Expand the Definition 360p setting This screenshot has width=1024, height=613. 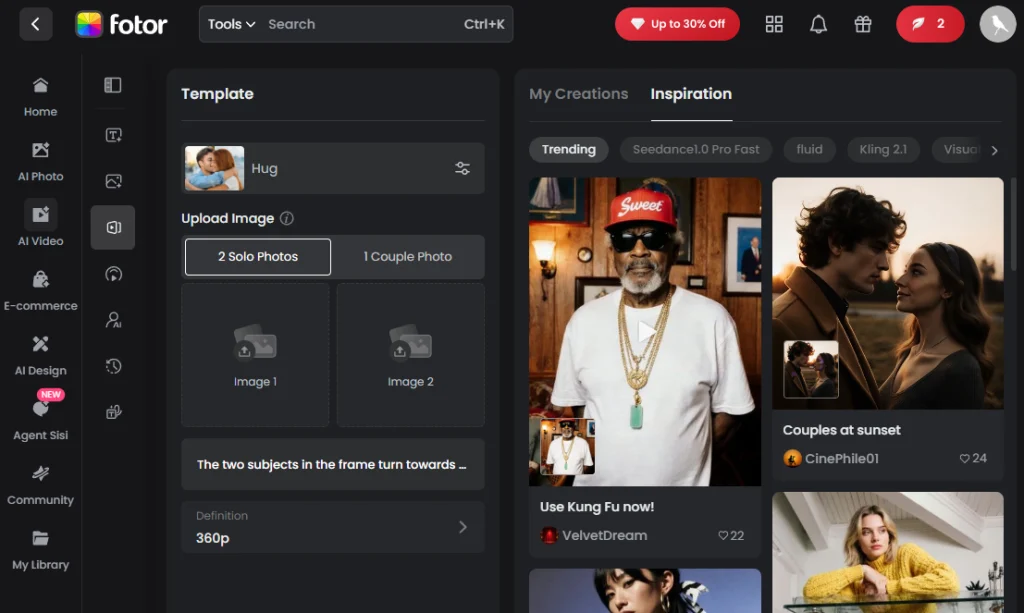click(x=332, y=527)
